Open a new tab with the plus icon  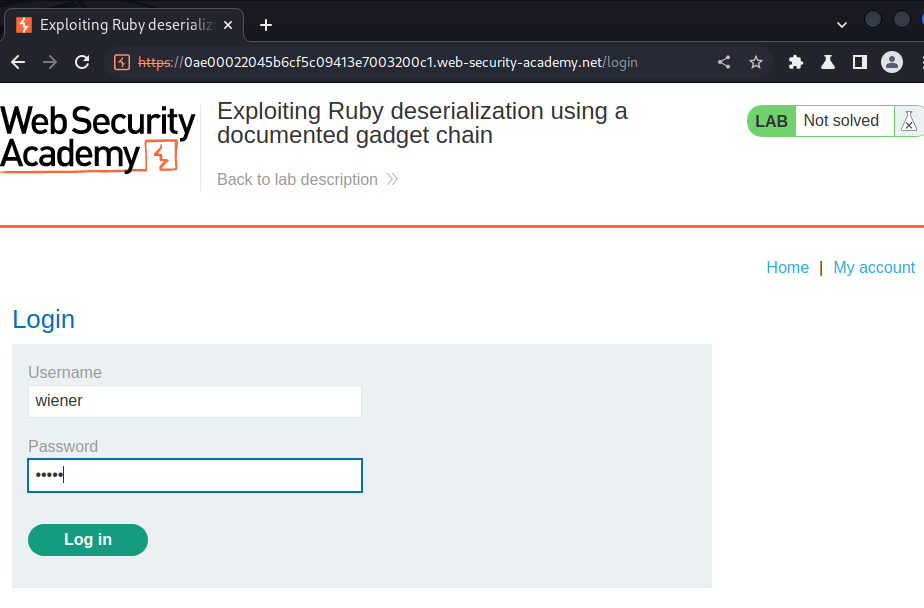[x=266, y=25]
